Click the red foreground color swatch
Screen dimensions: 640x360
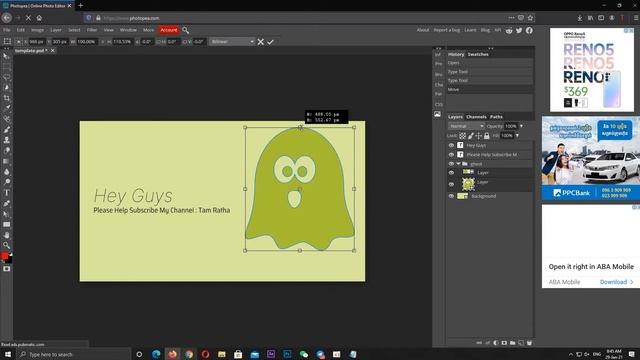pyautogui.click(x=4, y=256)
